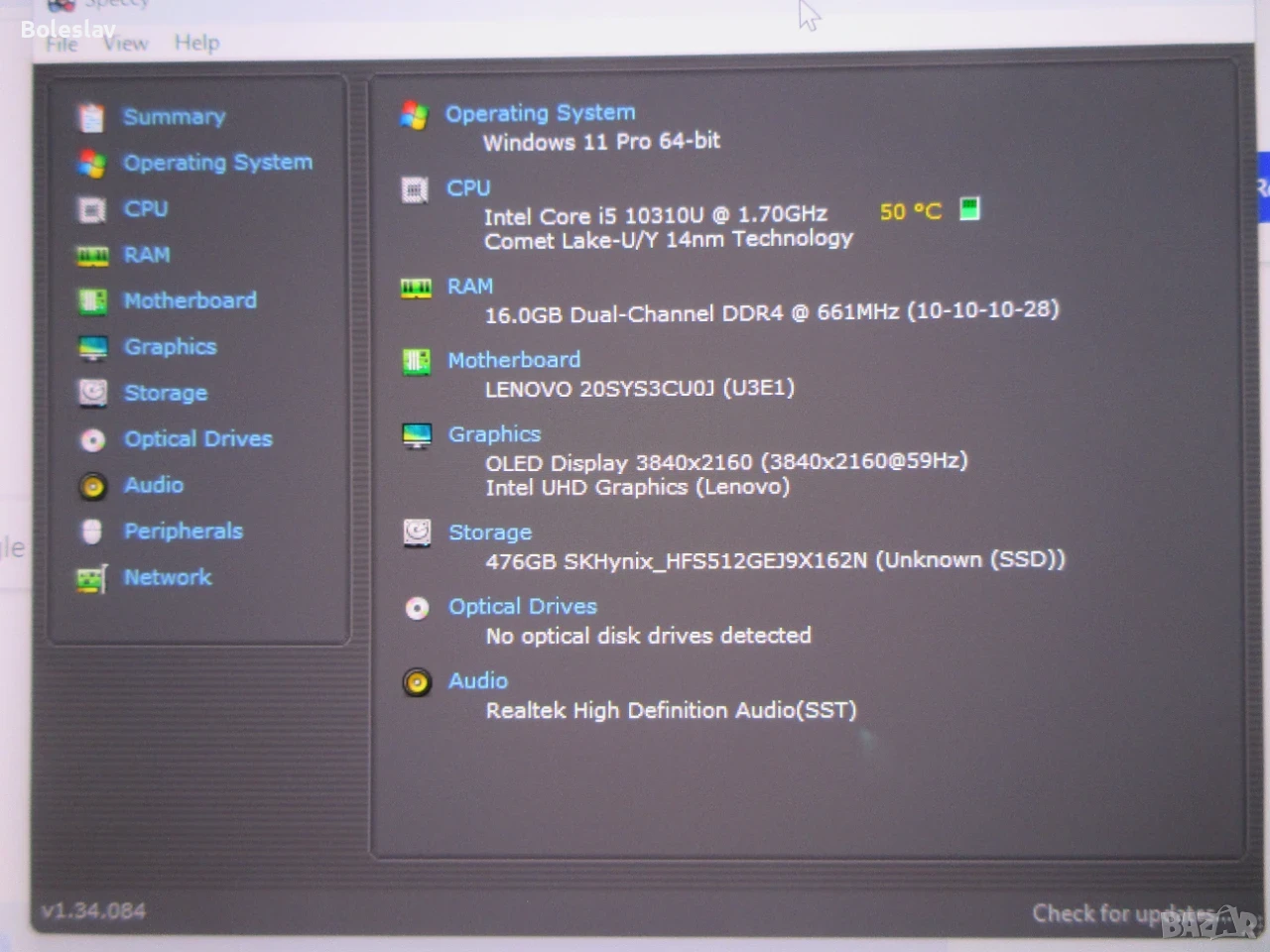
Task: Click the Motherboard icon in summary pane
Action: tap(417, 361)
